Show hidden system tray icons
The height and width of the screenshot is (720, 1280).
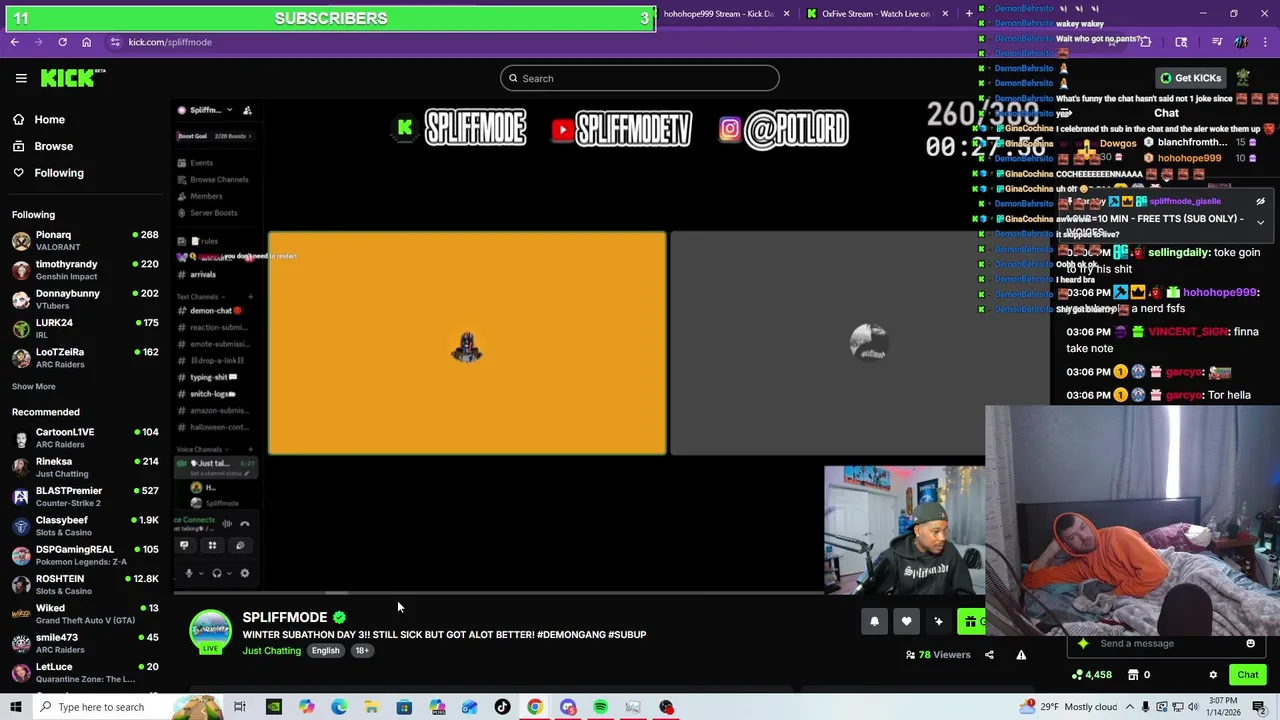coord(1144,707)
